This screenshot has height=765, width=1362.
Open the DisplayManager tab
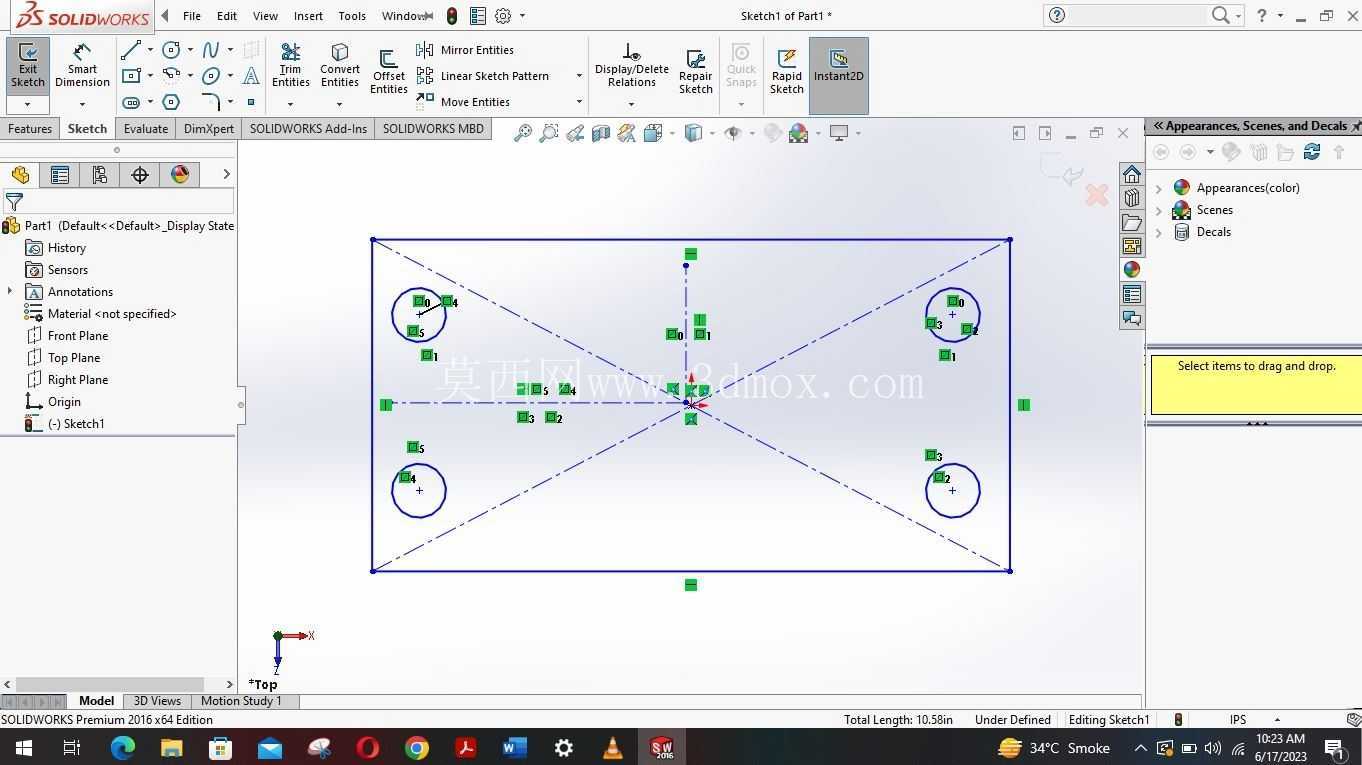tap(180, 175)
